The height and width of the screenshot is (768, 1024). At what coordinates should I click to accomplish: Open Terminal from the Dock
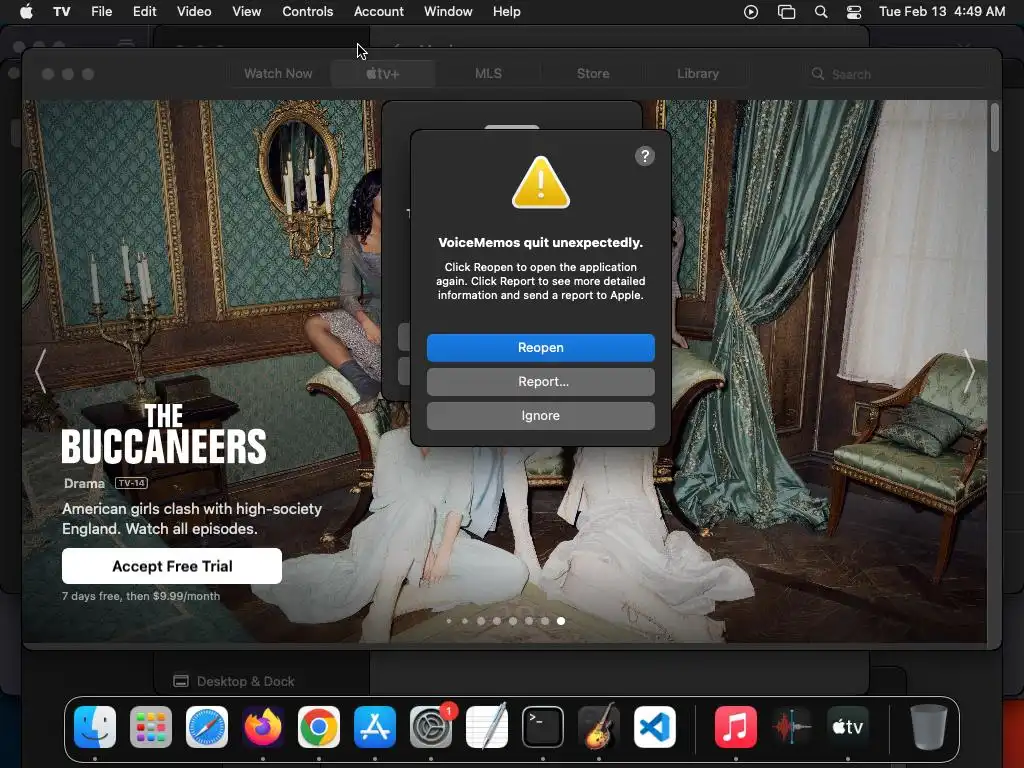(543, 726)
